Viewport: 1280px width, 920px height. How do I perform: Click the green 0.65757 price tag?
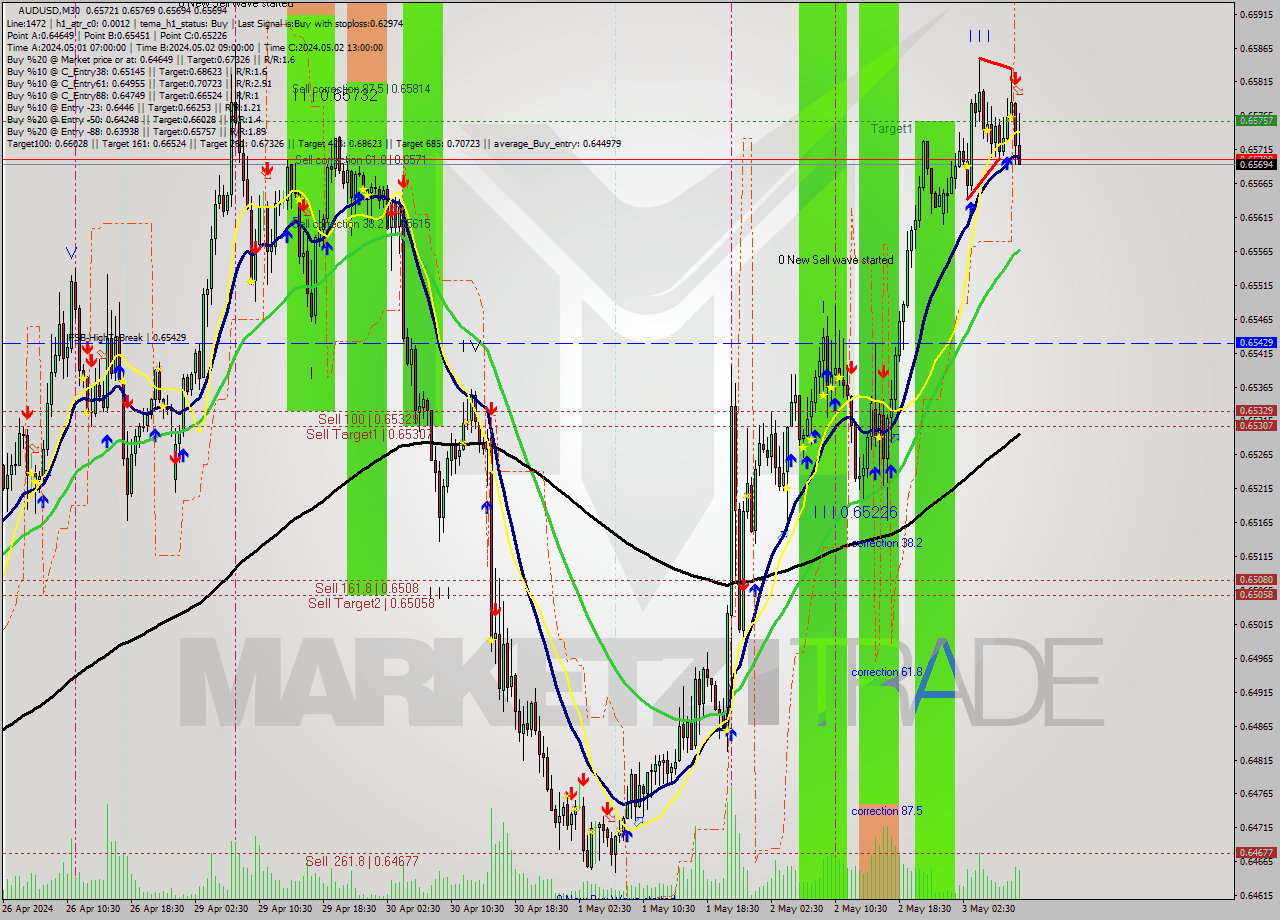pyautogui.click(x=1257, y=120)
